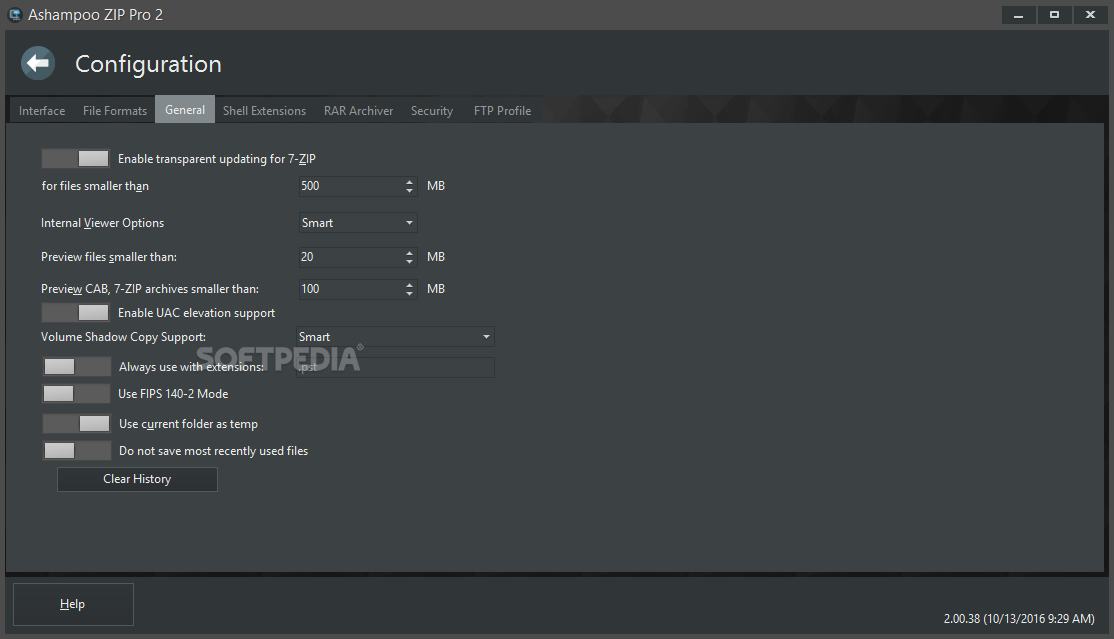Viewport: 1114px width, 639px height.
Task: Open the Internal Viewer Options dropdown
Action: pyautogui.click(x=357, y=222)
